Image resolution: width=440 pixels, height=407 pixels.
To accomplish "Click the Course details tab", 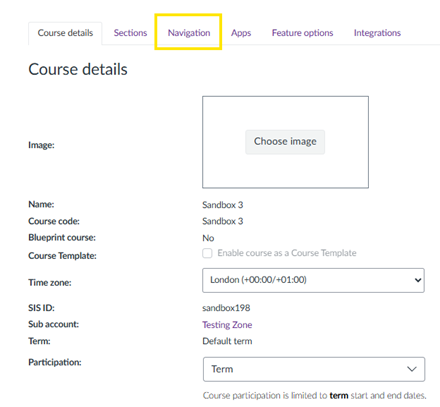I will [65, 33].
